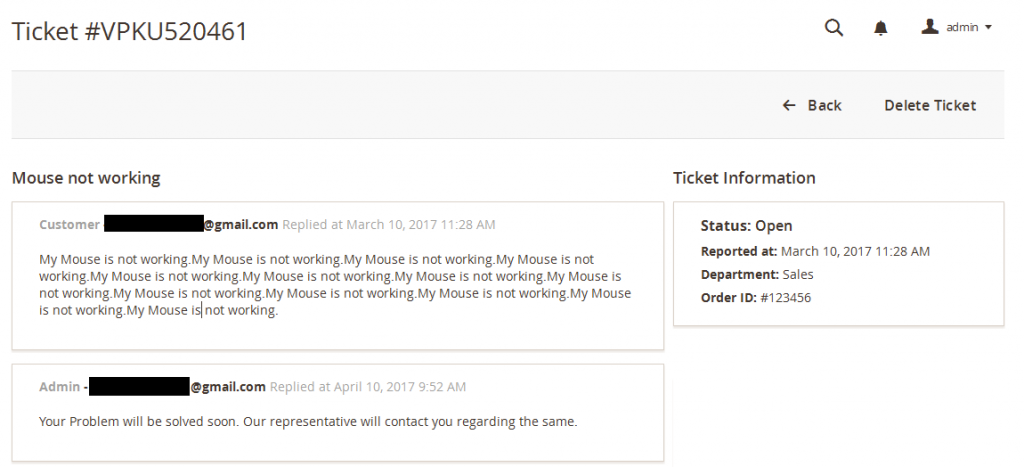Click the Reported at date line
The height and width of the screenshot is (467, 1024).
(815, 251)
